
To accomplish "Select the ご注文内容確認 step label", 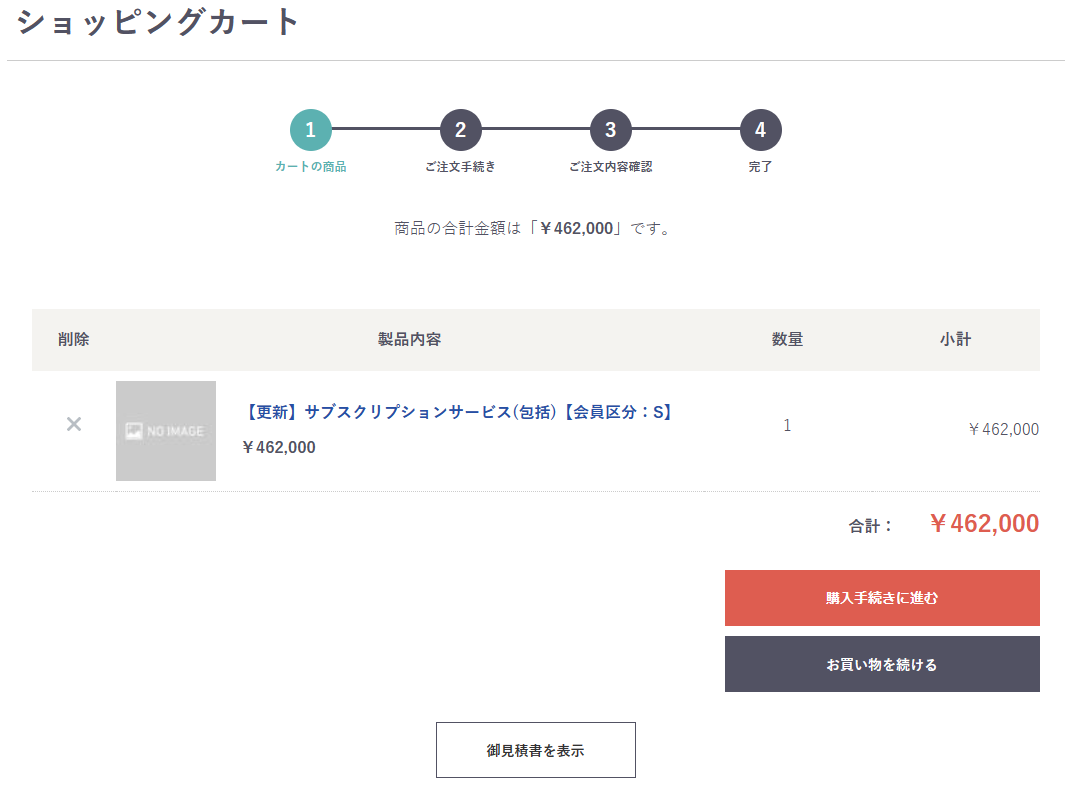I will pyautogui.click(x=610, y=167).
